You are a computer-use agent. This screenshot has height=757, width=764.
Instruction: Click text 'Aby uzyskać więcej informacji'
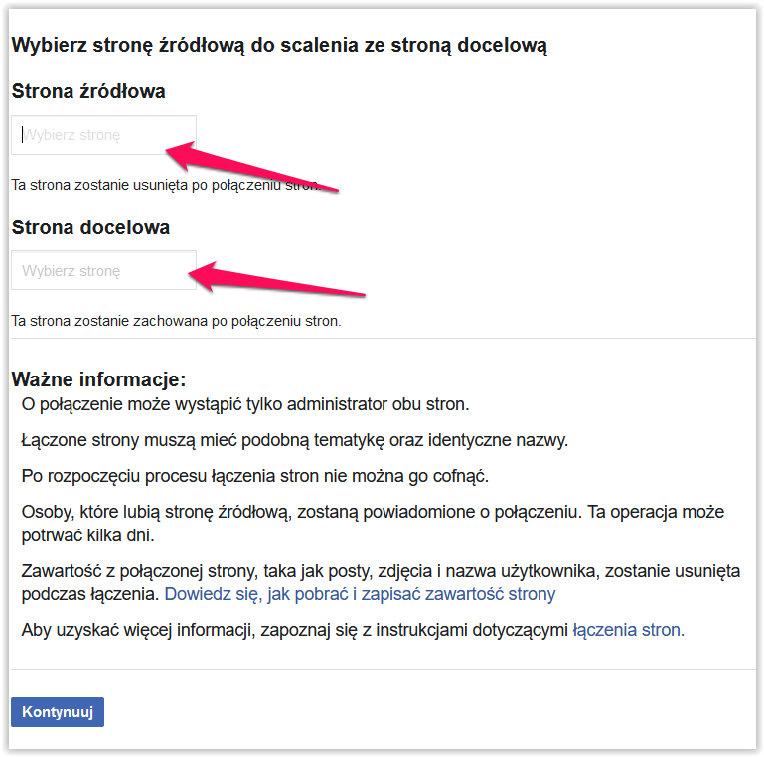(138, 630)
